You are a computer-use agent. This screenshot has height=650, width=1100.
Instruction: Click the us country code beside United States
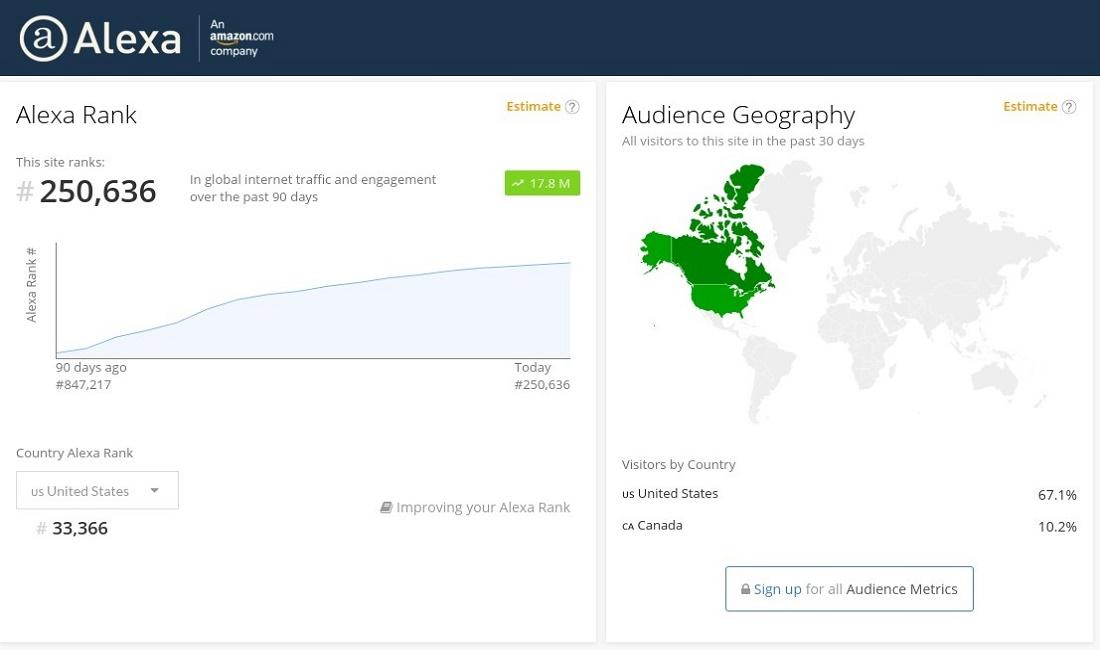pos(629,495)
